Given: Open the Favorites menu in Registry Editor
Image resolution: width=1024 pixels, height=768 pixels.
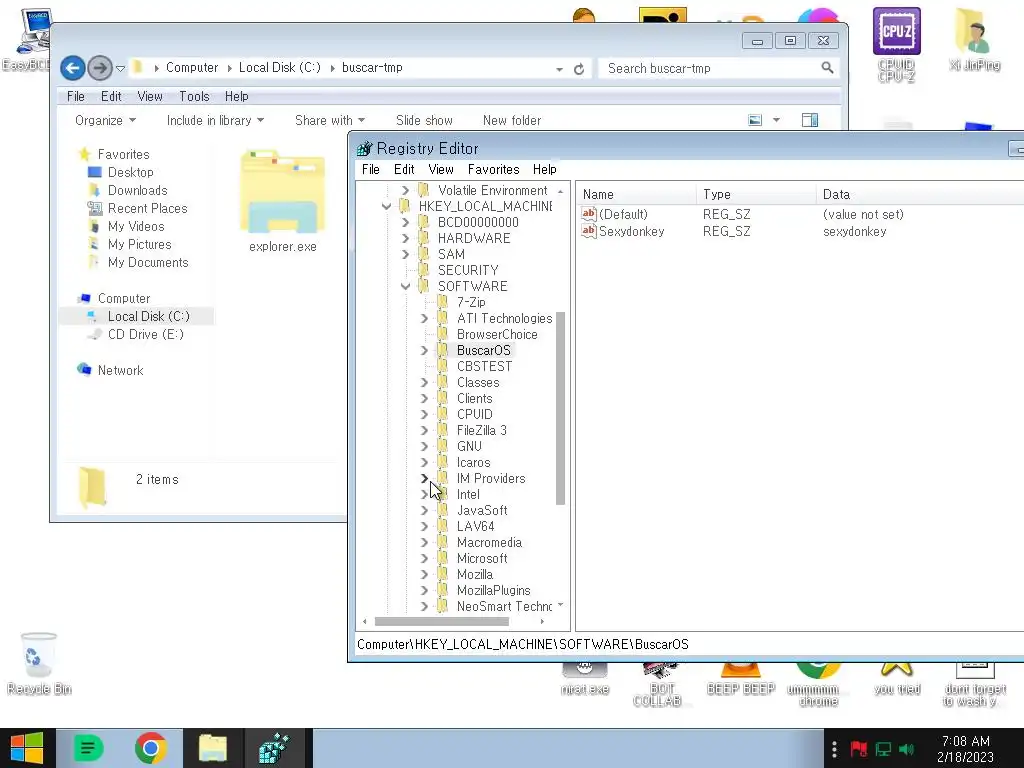Looking at the screenshot, I should pyautogui.click(x=493, y=170).
